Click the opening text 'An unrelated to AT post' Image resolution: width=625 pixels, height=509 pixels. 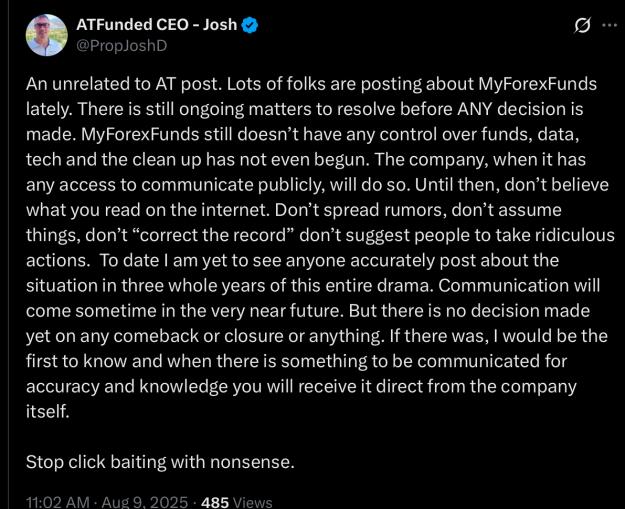[x=124, y=84]
